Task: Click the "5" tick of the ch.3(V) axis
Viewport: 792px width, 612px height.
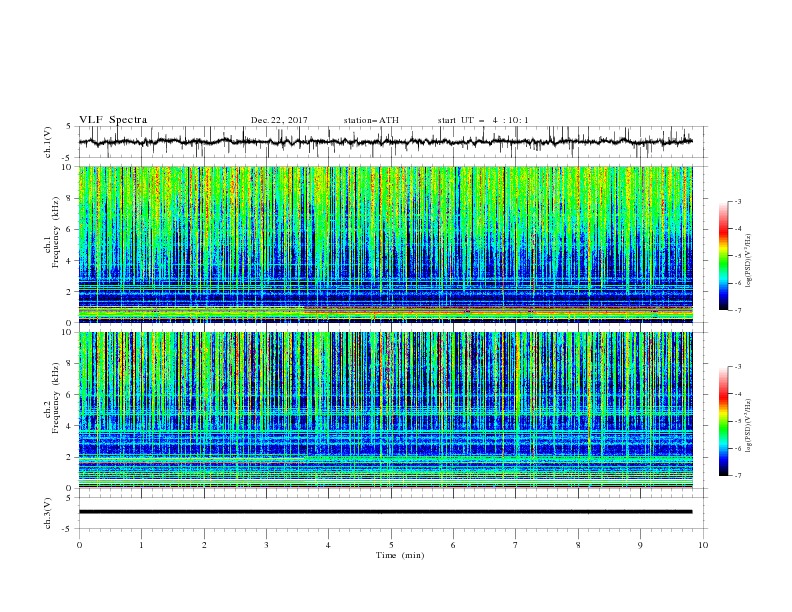Action: point(69,498)
